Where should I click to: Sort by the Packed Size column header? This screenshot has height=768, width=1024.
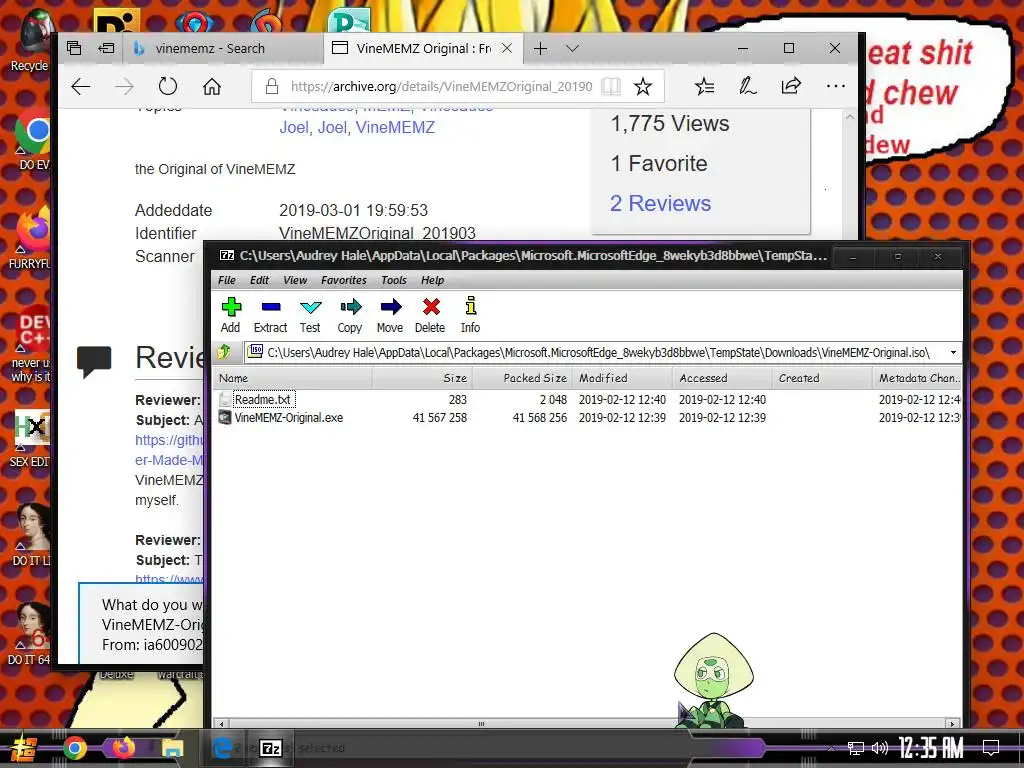point(522,378)
